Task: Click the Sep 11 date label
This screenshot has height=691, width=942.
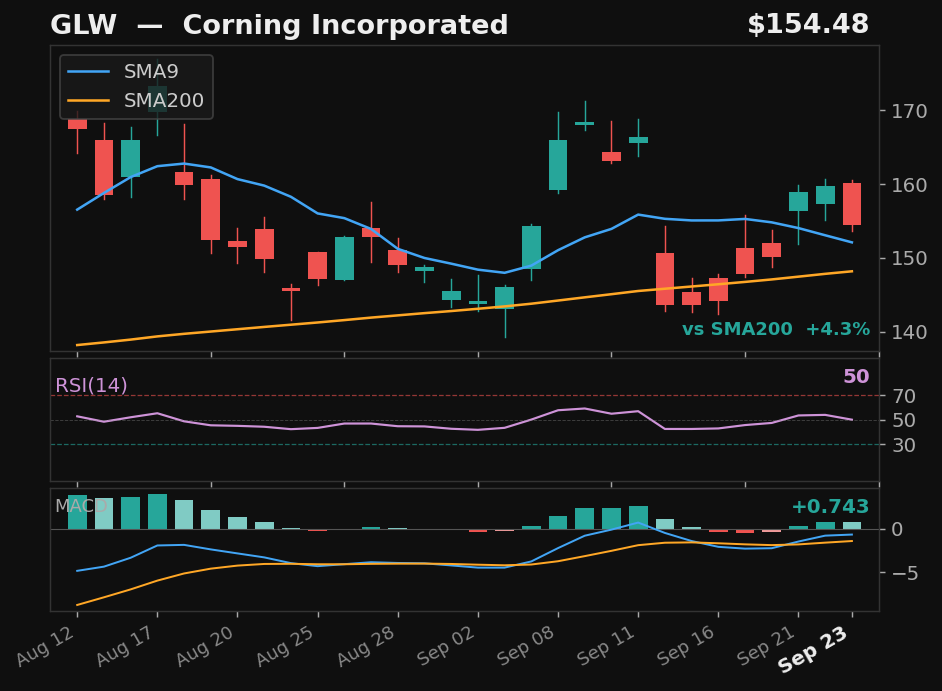Action: (x=607, y=645)
